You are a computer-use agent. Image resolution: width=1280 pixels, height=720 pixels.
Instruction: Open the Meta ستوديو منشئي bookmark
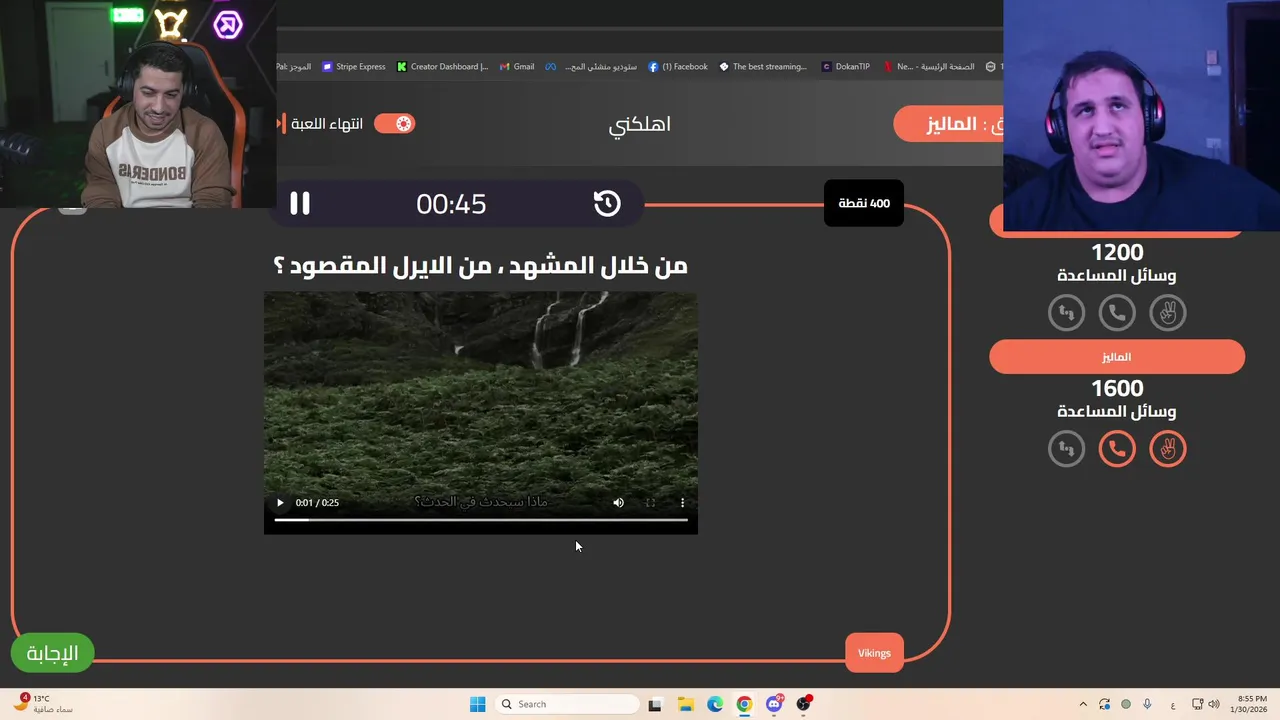click(x=591, y=67)
